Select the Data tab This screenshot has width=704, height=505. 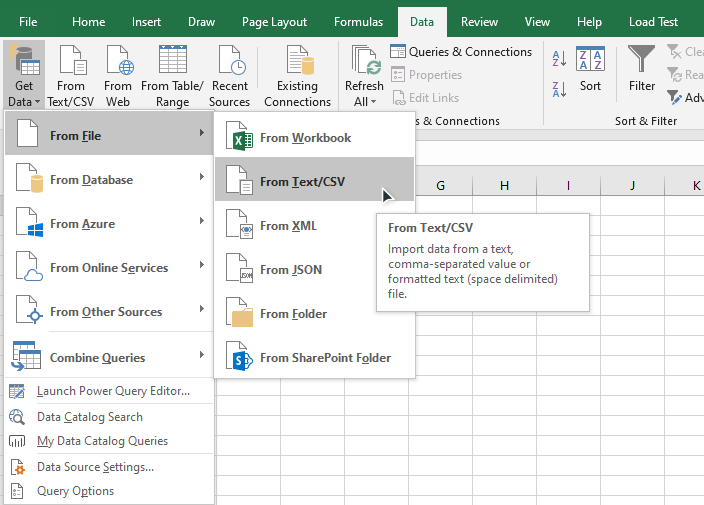pos(422,22)
